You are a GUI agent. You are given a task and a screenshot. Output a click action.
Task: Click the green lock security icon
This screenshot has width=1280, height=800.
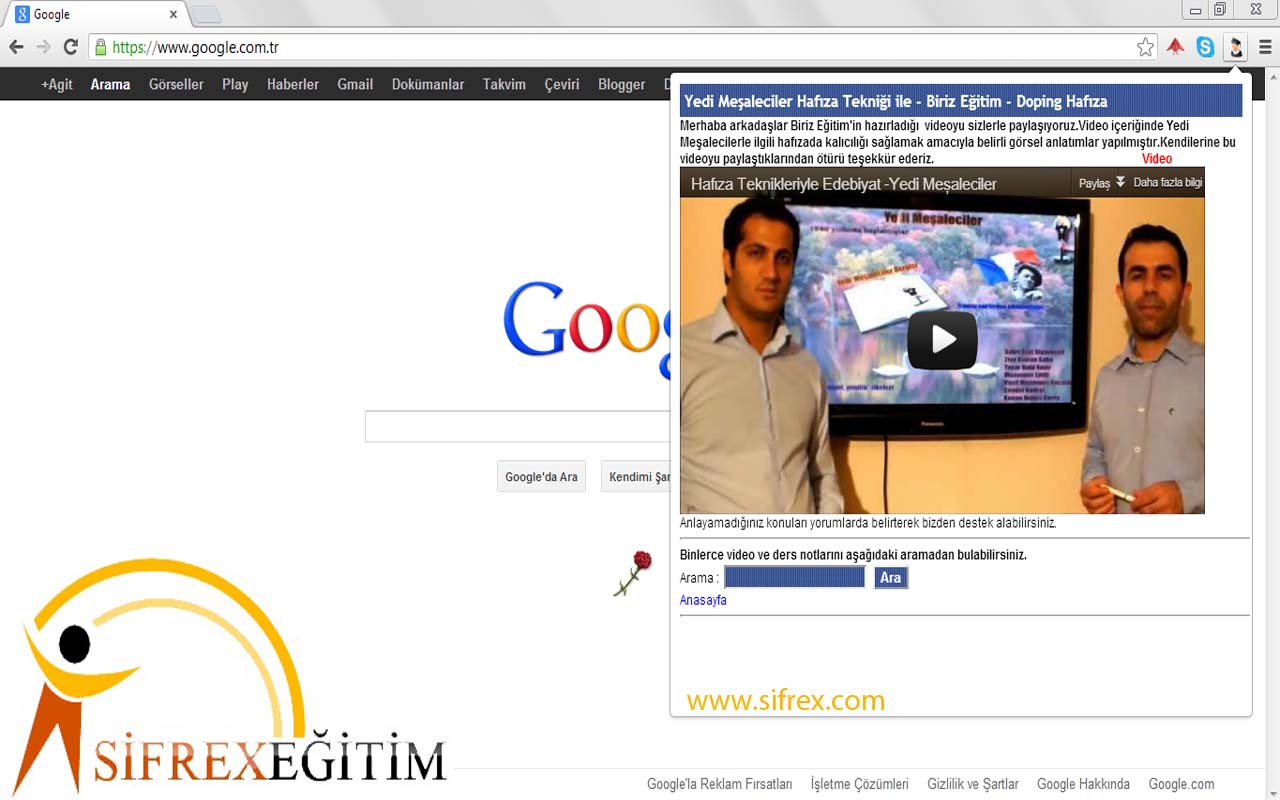[x=99, y=47]
